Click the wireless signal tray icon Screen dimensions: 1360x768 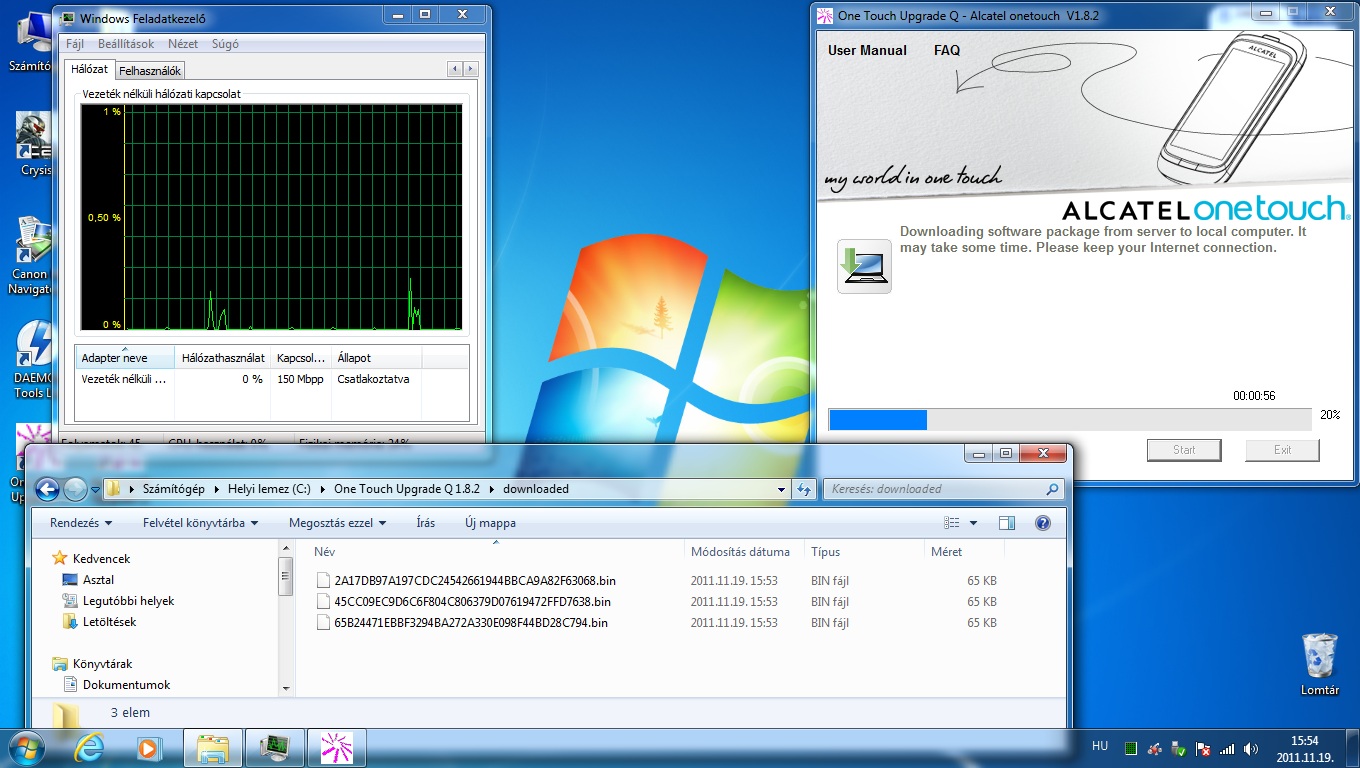[x=1228, y=748]
